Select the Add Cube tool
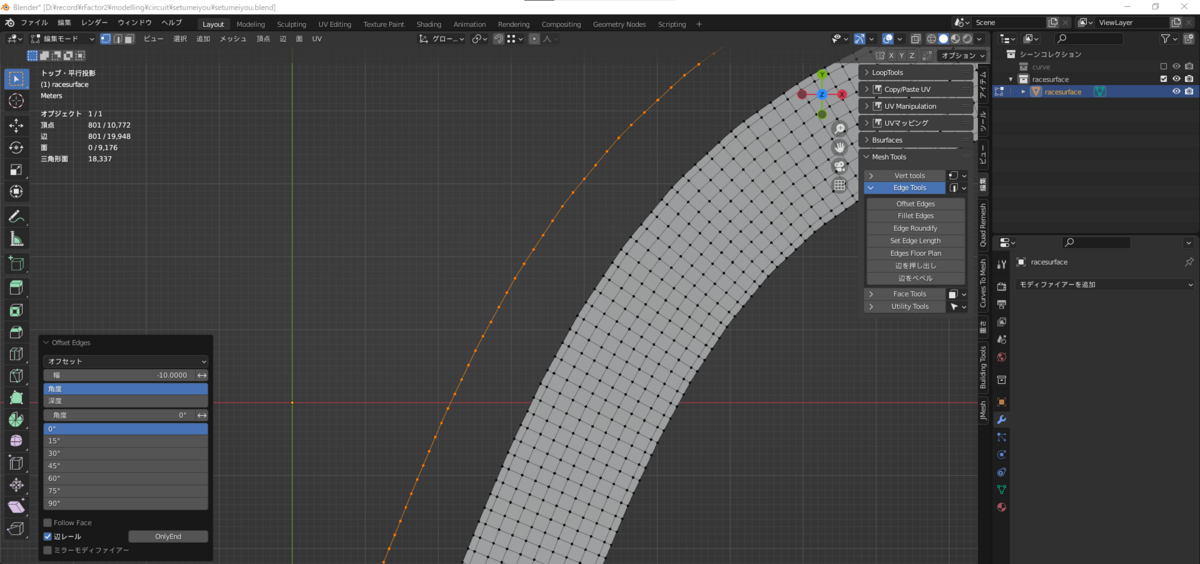This screenshot has height=564, width=1200. click(17, 263)
